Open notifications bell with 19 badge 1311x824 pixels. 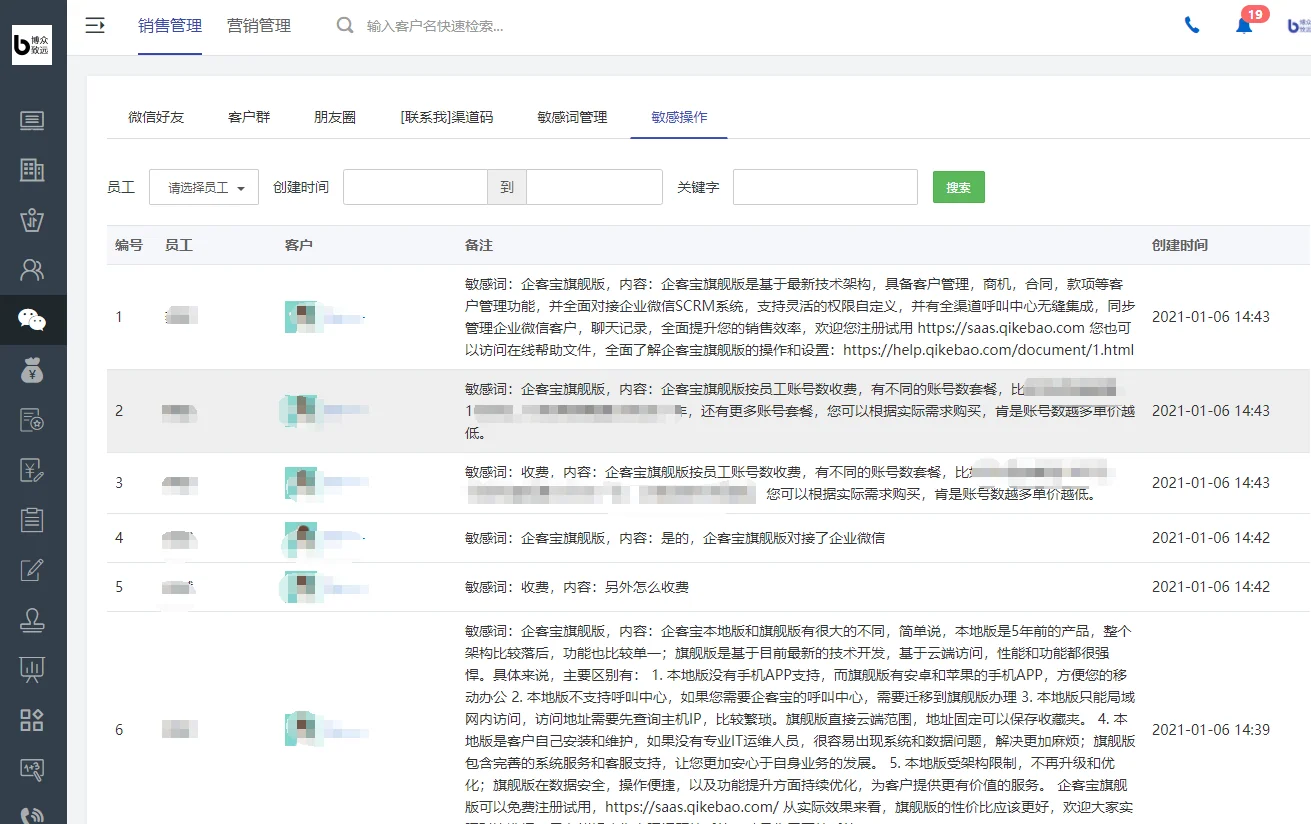(x=1244, y=26)
